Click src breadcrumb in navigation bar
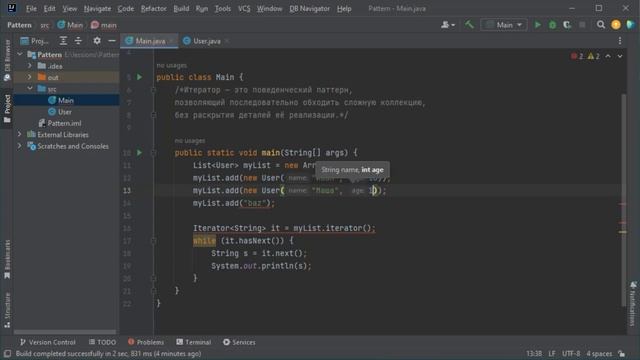640x360 pixels. point(44,25)
